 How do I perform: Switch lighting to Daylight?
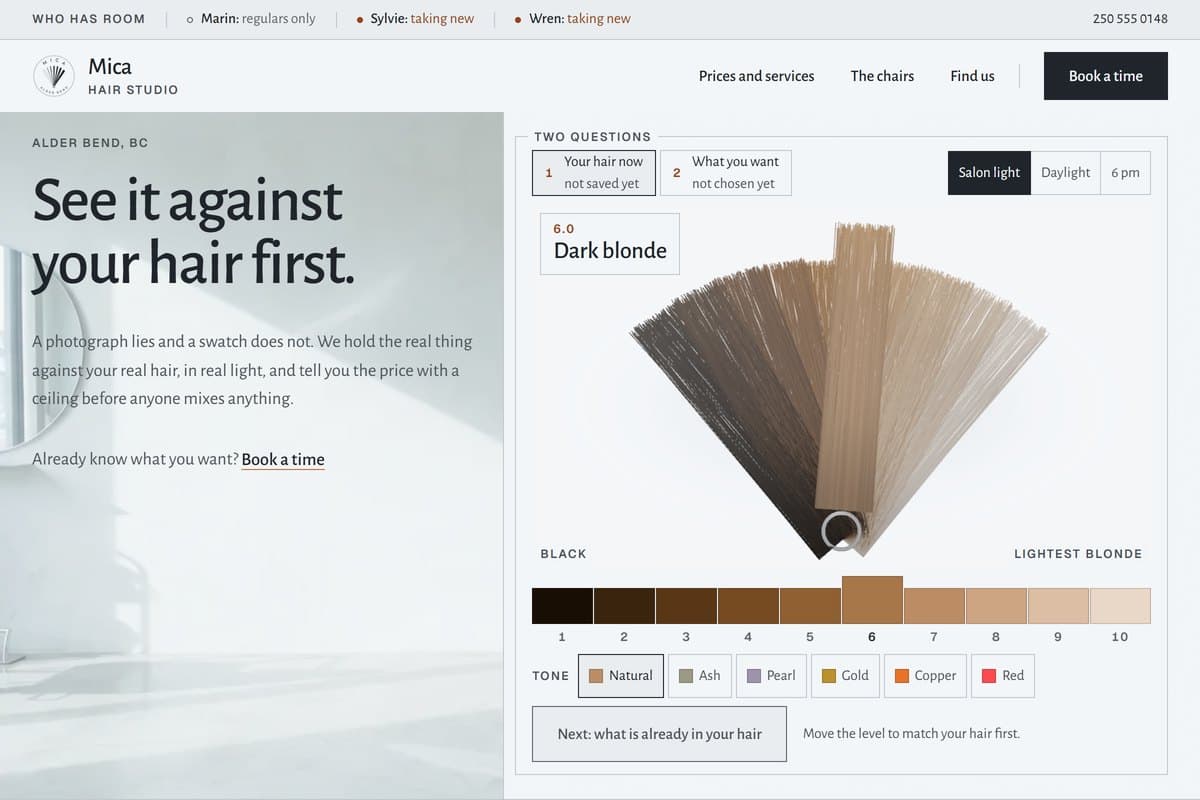(1065, 173)
